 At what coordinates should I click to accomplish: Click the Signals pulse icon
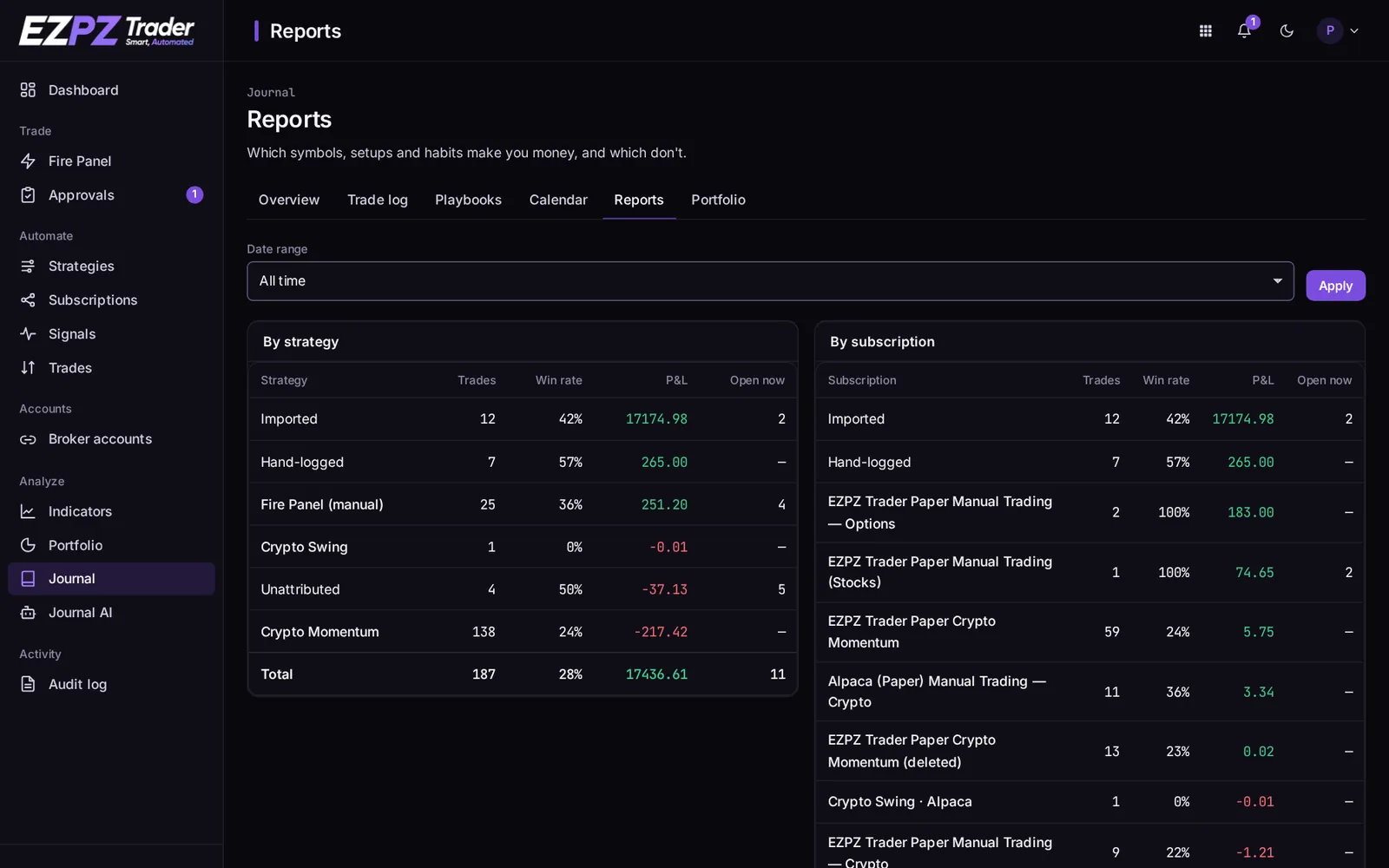click(28, 334)
